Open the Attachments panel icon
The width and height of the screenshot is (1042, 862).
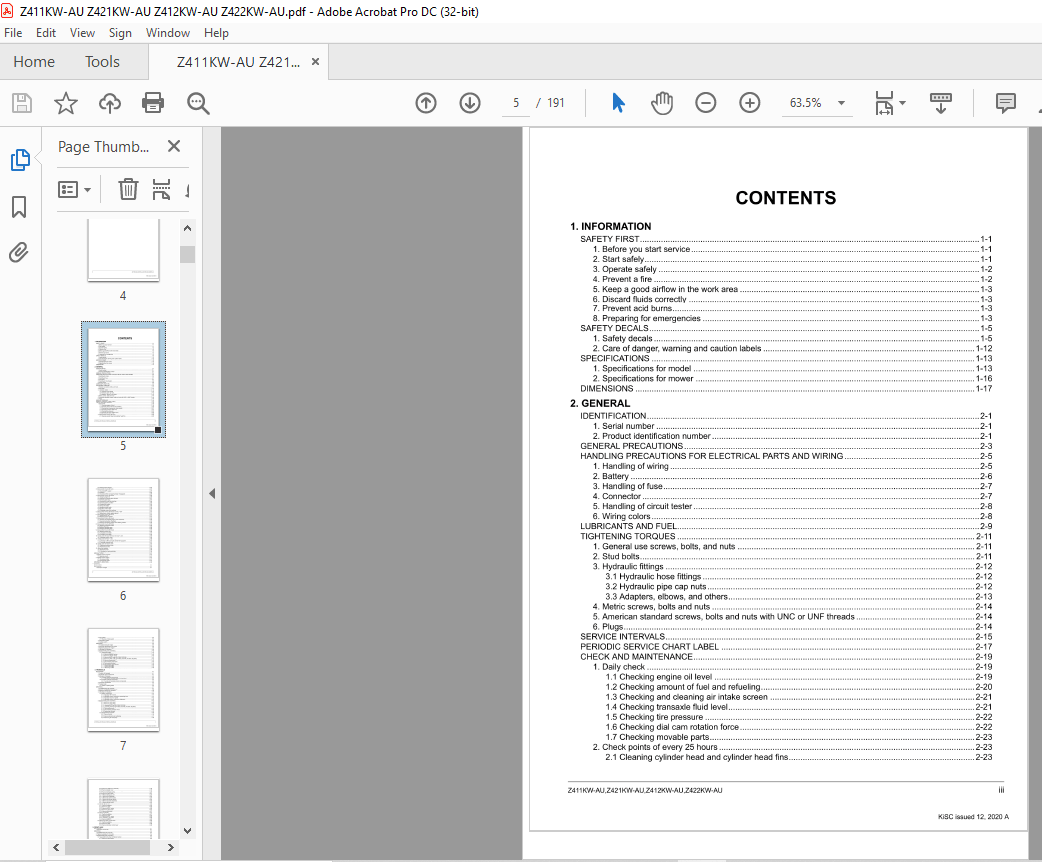[18, 252]
